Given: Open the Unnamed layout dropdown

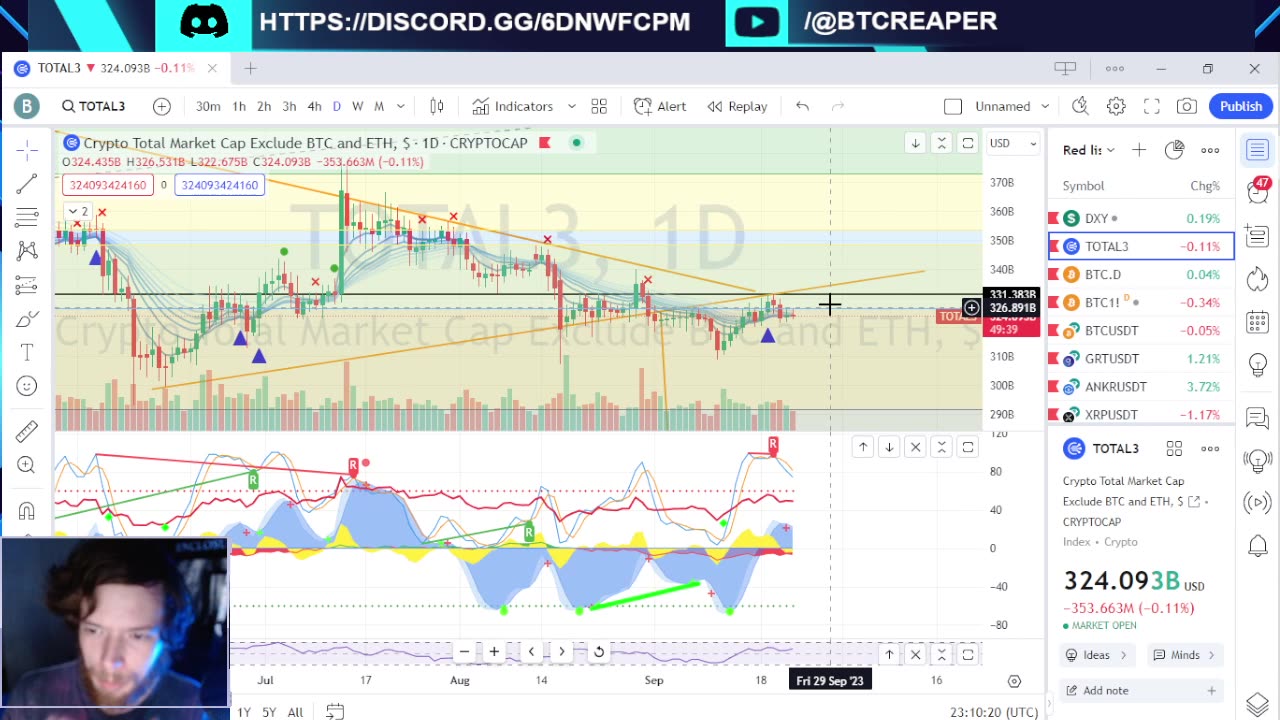Looking at the screenshot, I should (1012, 106).
